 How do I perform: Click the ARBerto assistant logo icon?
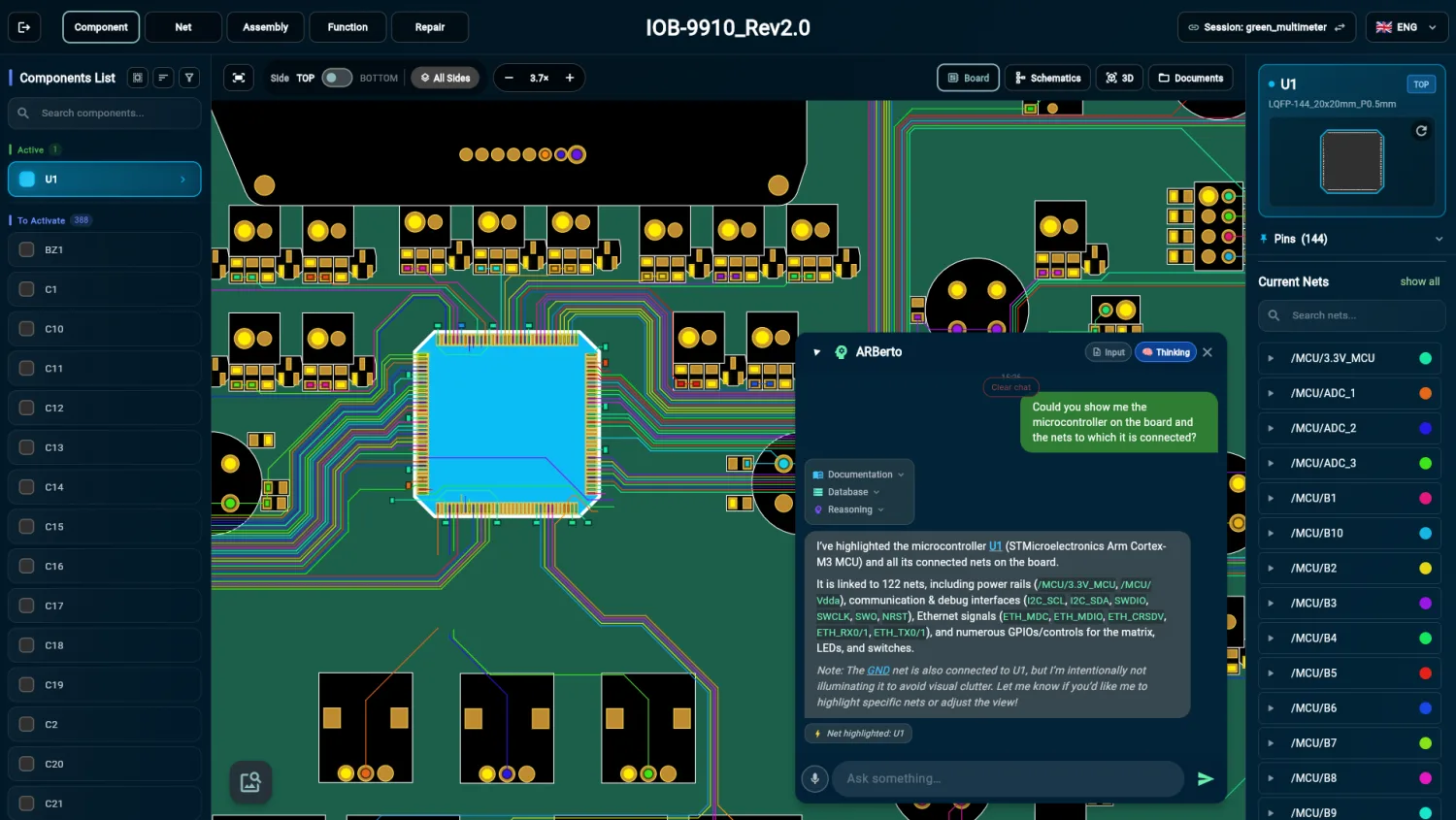coord(842,352)
